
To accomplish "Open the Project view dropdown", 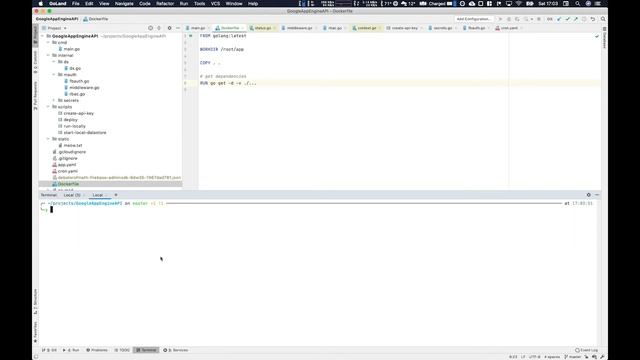I will pos(55,28).
